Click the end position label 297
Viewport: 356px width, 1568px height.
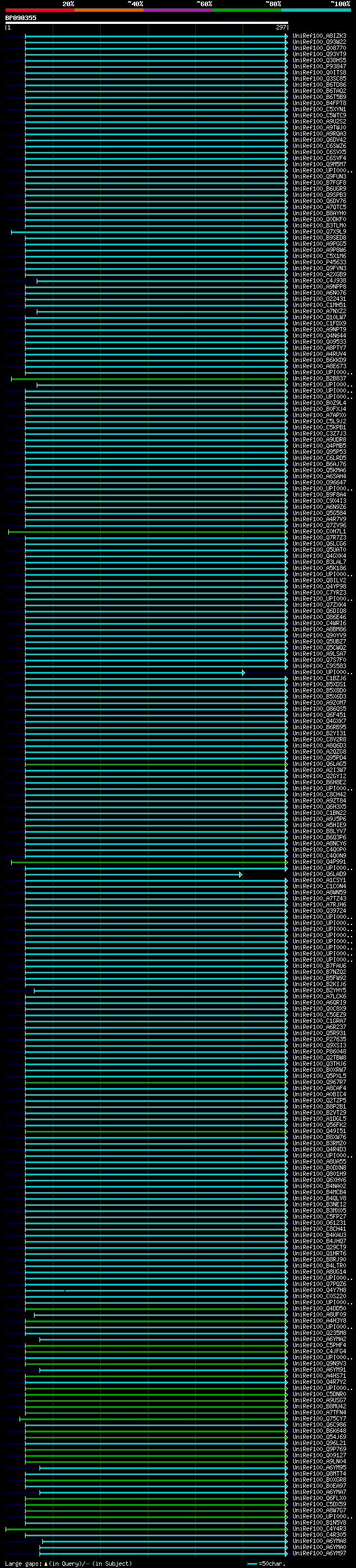coord(280,27)
